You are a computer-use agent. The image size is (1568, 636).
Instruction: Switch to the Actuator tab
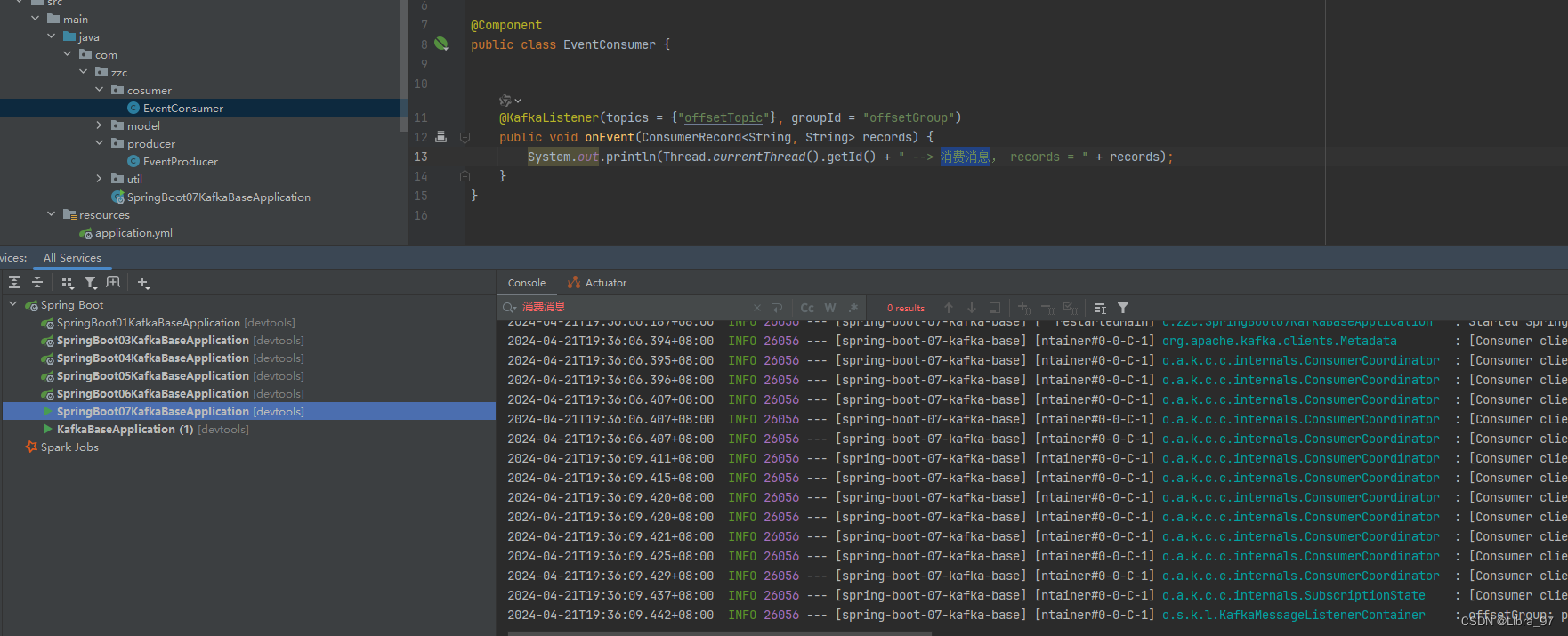[597, 283]
